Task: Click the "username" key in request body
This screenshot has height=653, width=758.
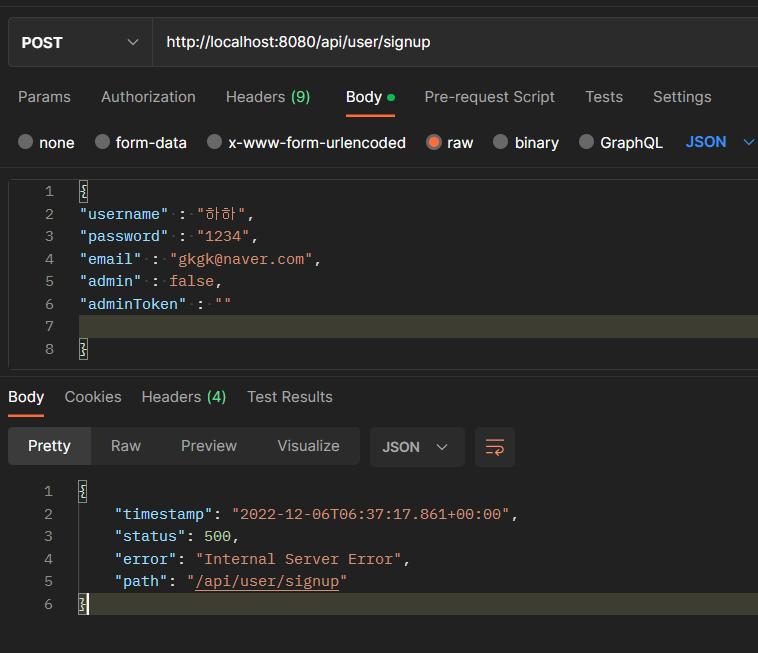Action: point(124,214)
